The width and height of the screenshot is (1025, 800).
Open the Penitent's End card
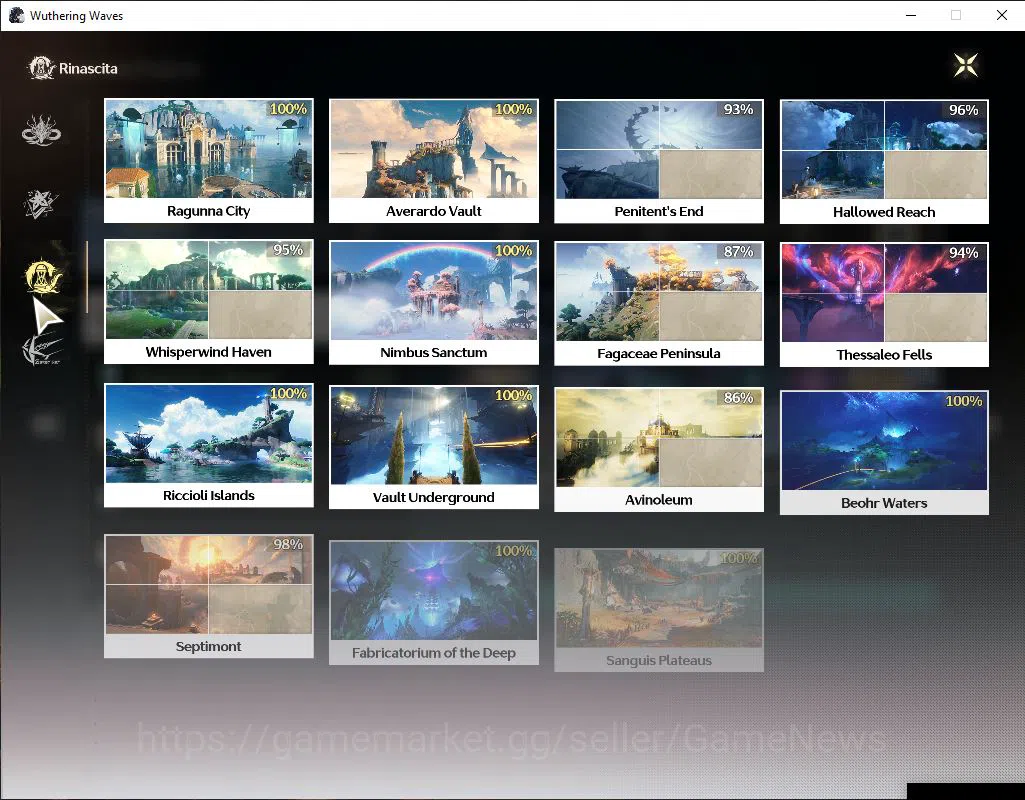click(659, 161)
